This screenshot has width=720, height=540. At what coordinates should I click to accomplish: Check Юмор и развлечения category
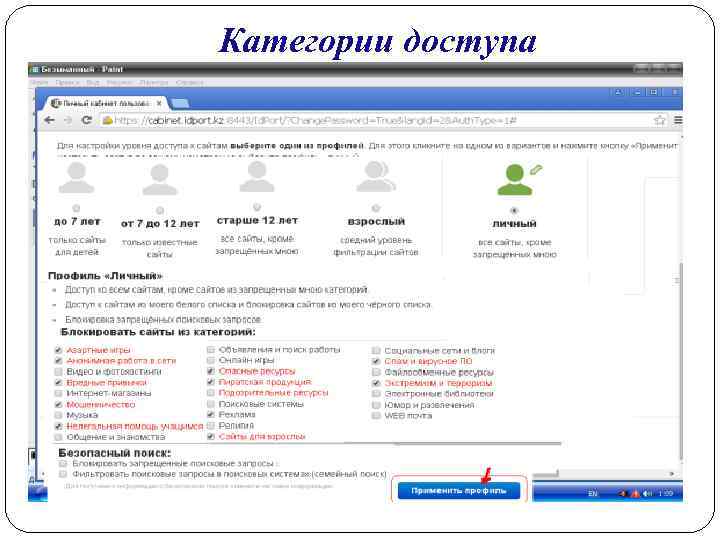[x=376, y=405]
